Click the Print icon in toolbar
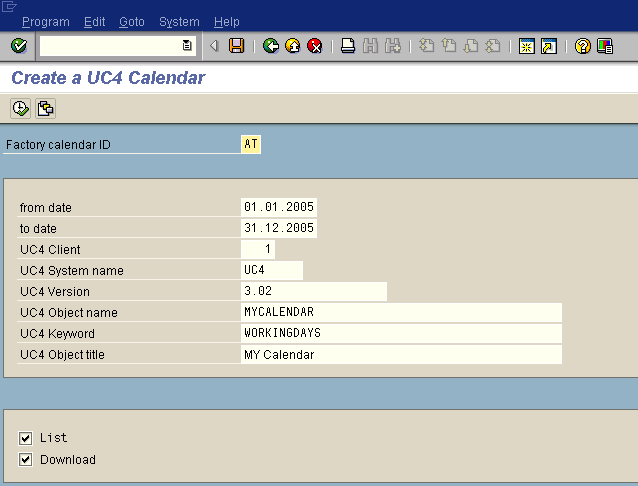Screen dimensions: 638x486 [348, 46]
